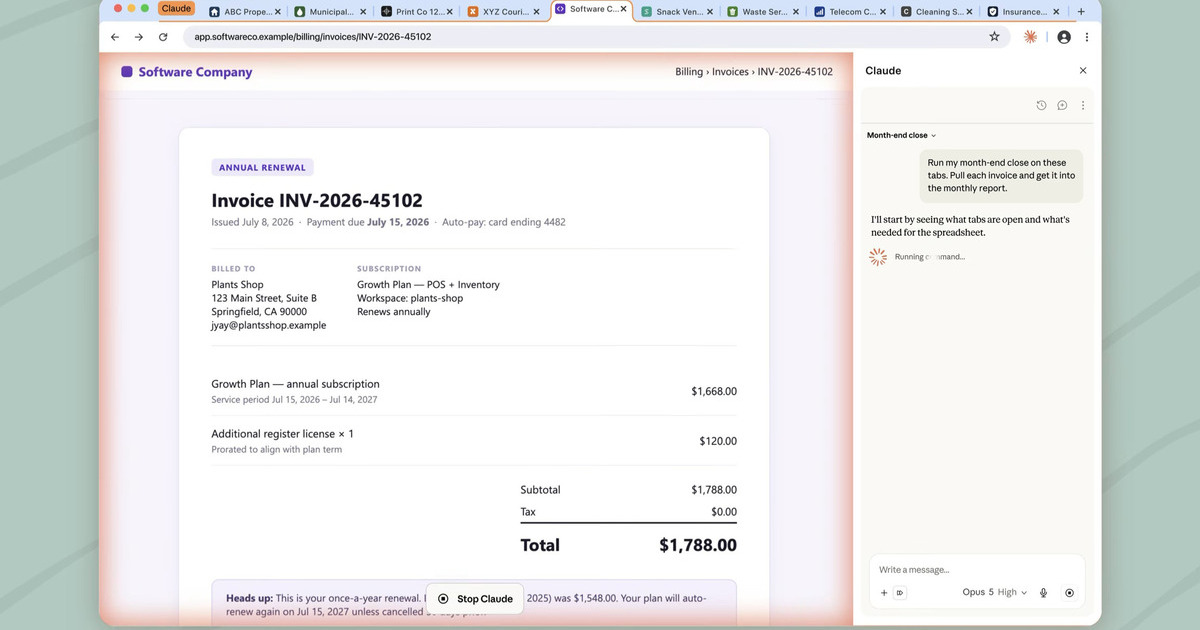Click the INV-2026-45102 breadcrumb
Viewport: 1200px width, 630px height.
[x=795, y=72]
